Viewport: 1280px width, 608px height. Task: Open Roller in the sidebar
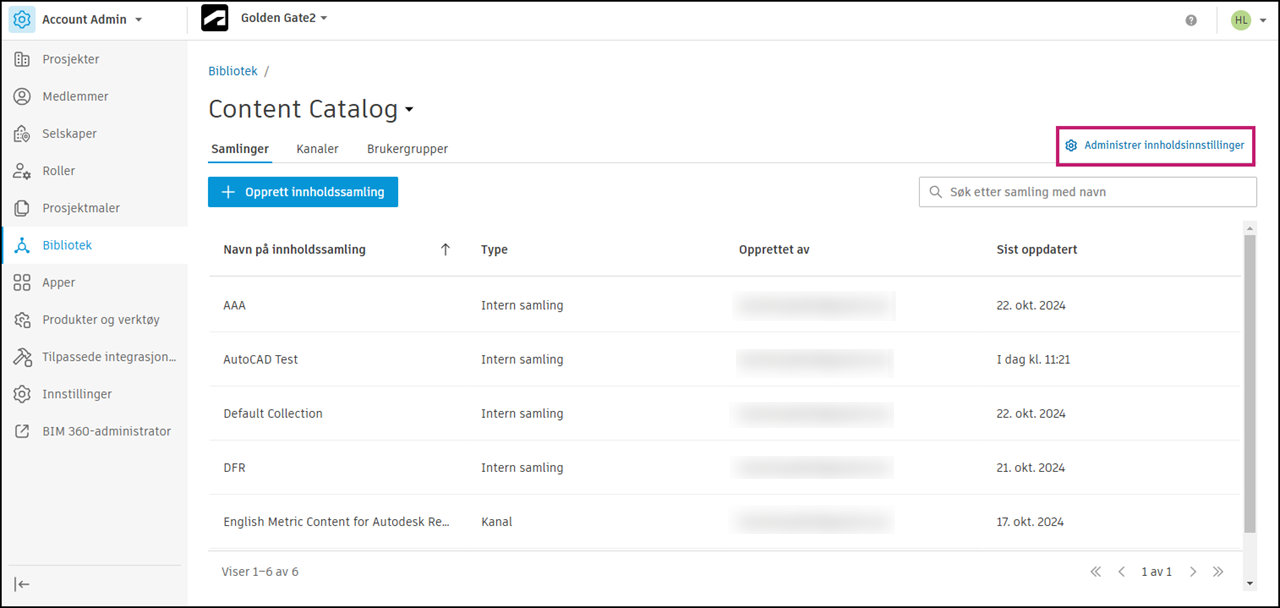pos(59,171)
